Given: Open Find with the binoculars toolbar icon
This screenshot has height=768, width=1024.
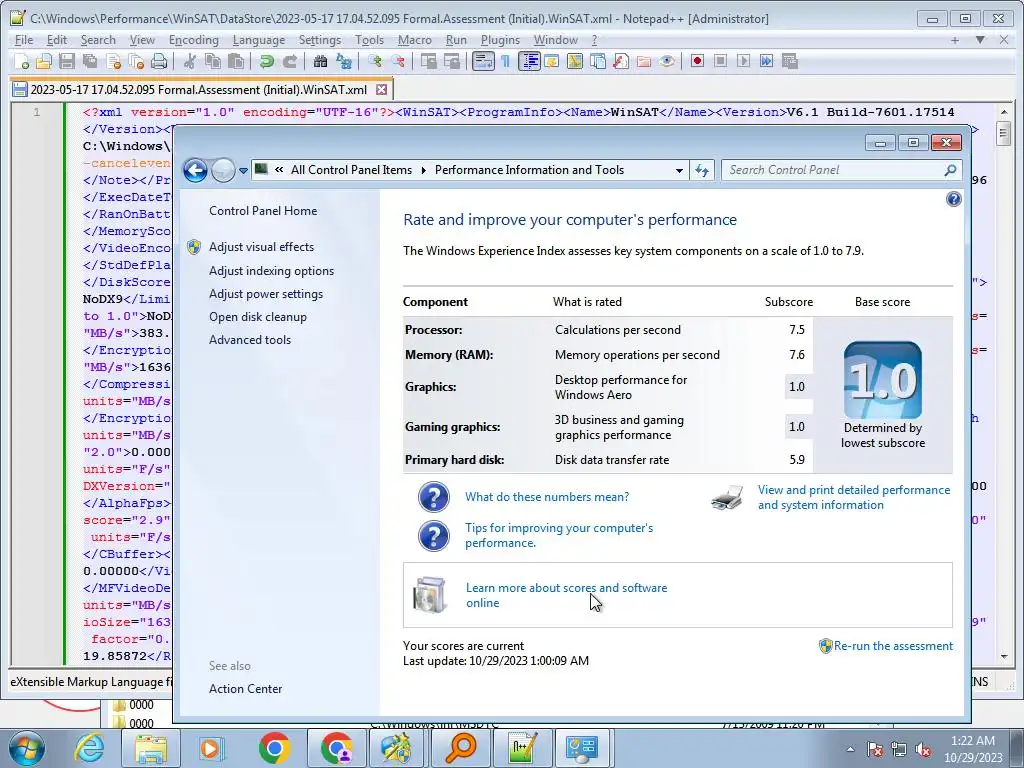Looking at the screenshot, I should (320, 61).
